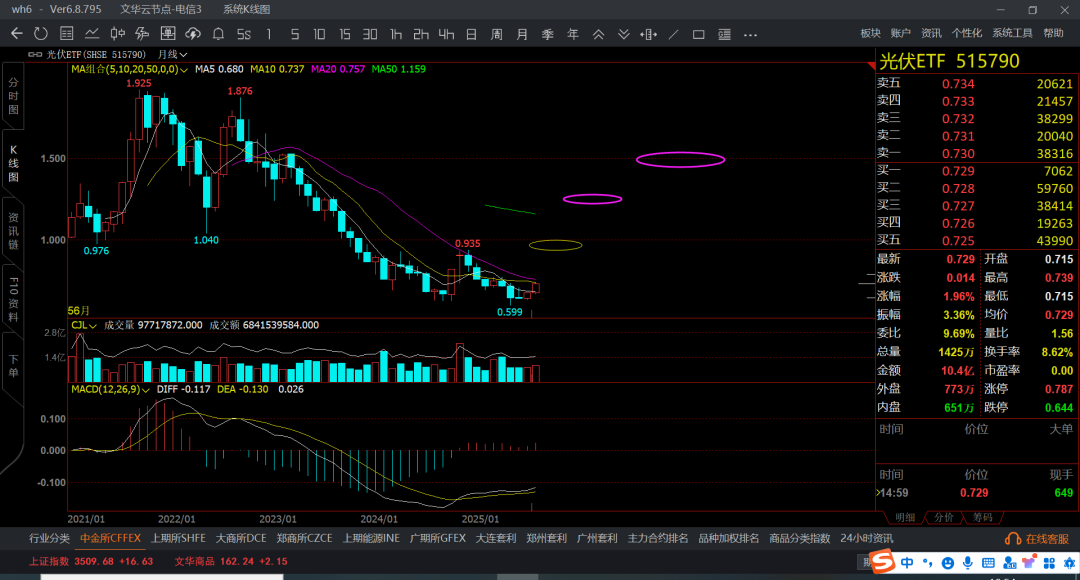Click the 卖一 price 0.730
Screen dimensions: 1080x580
tap(958, 154)
